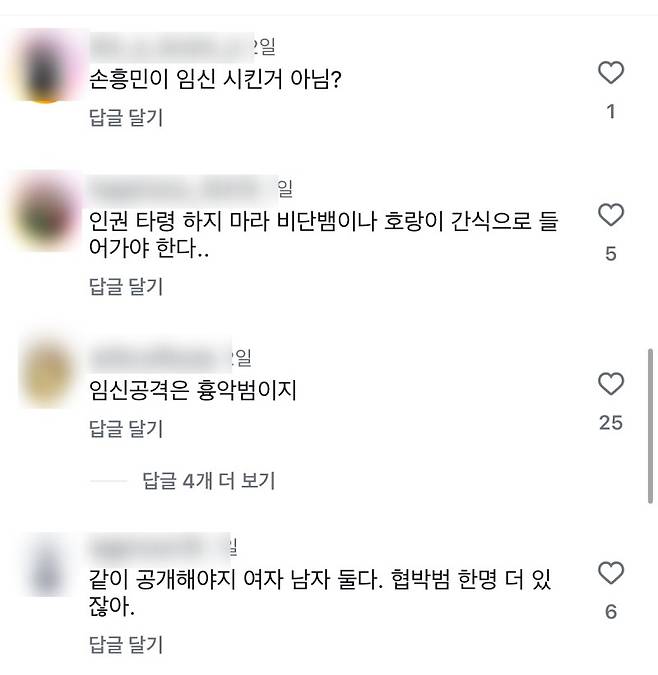This screenshot has height=675, width=658.
Task: Open the blurred username above the '같이 공개해야지' comment
Action: coord(159,548)
